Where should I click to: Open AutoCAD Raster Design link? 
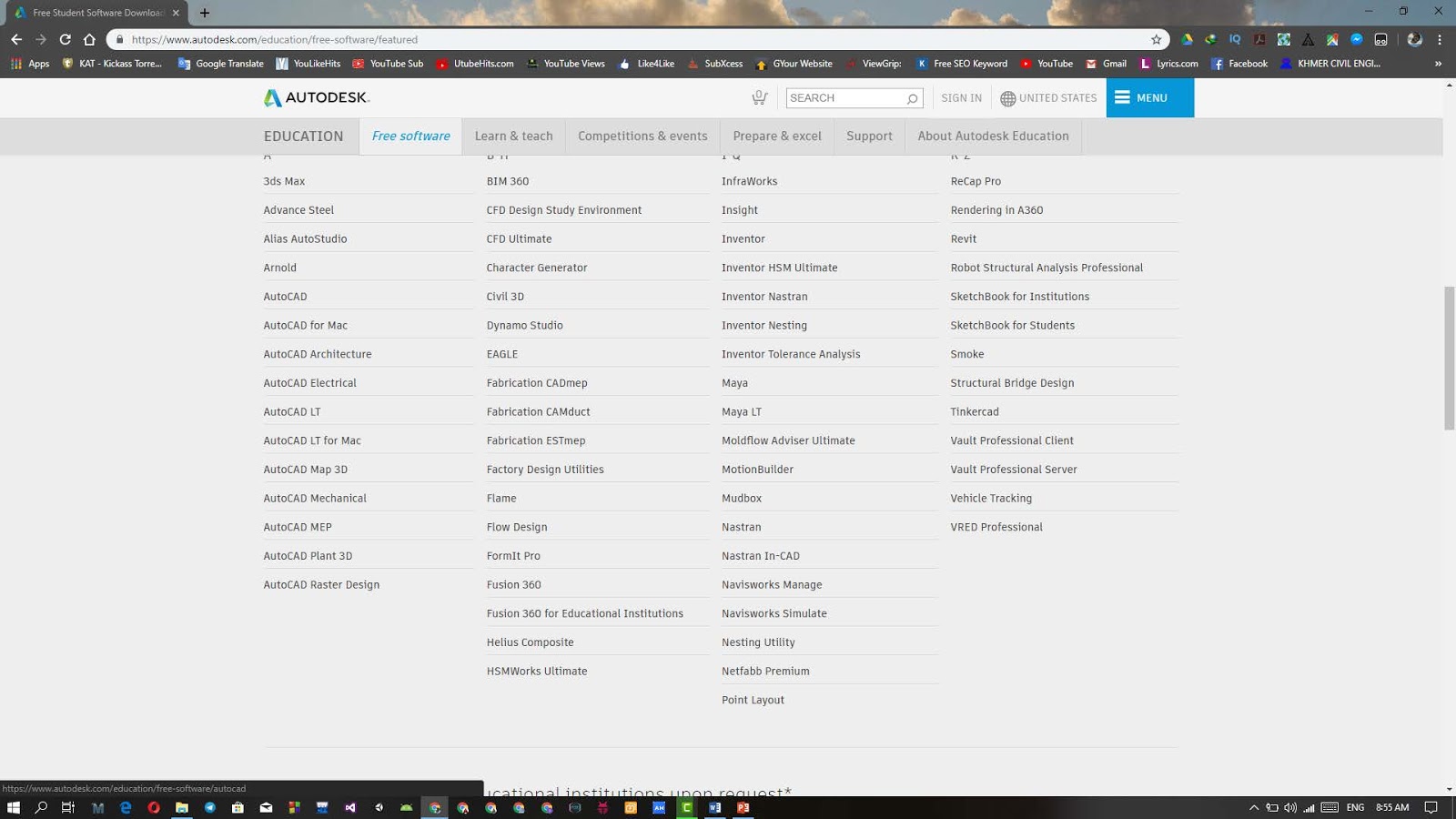pyautogui.click(x=321, y=585)
